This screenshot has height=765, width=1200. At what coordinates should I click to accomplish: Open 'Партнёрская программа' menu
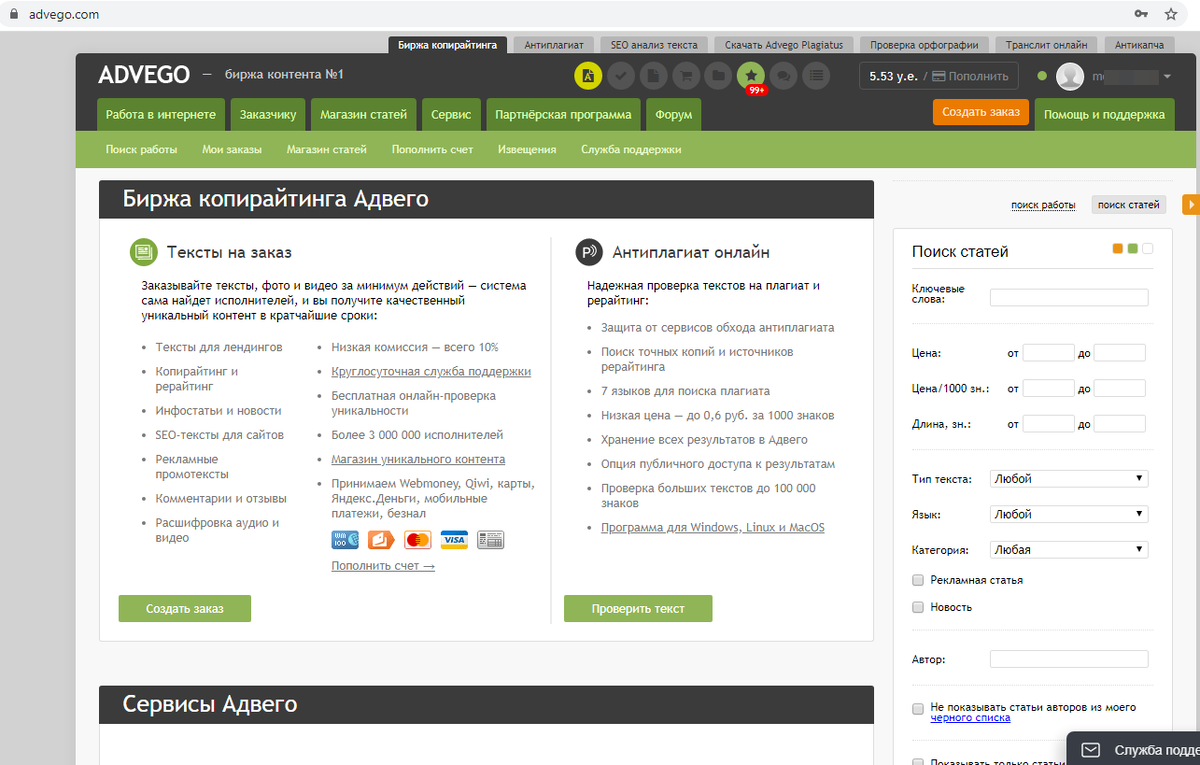(x=563, y=115)
